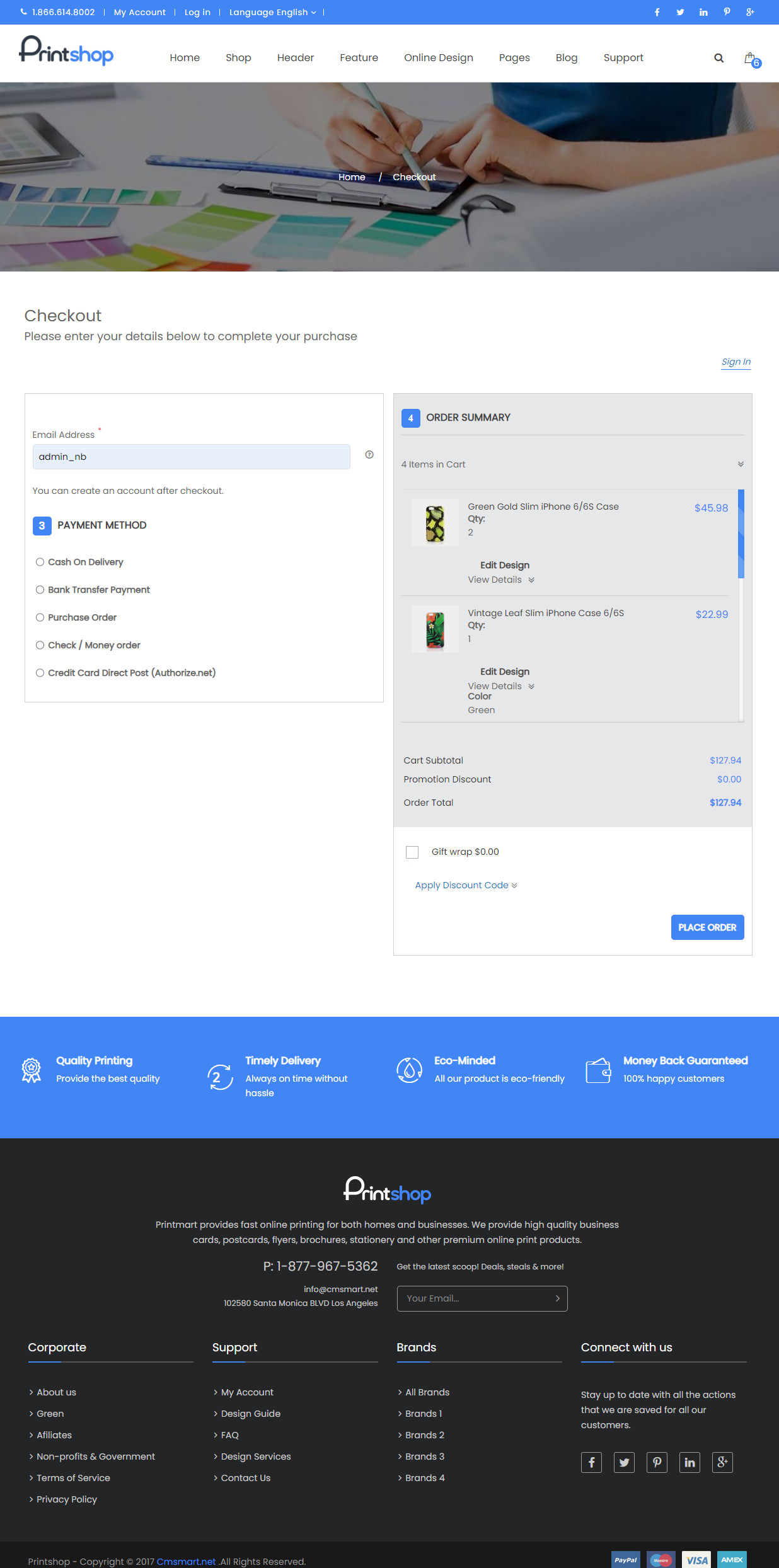
Task: Click the Sign In link
Action: coord(736,362)
